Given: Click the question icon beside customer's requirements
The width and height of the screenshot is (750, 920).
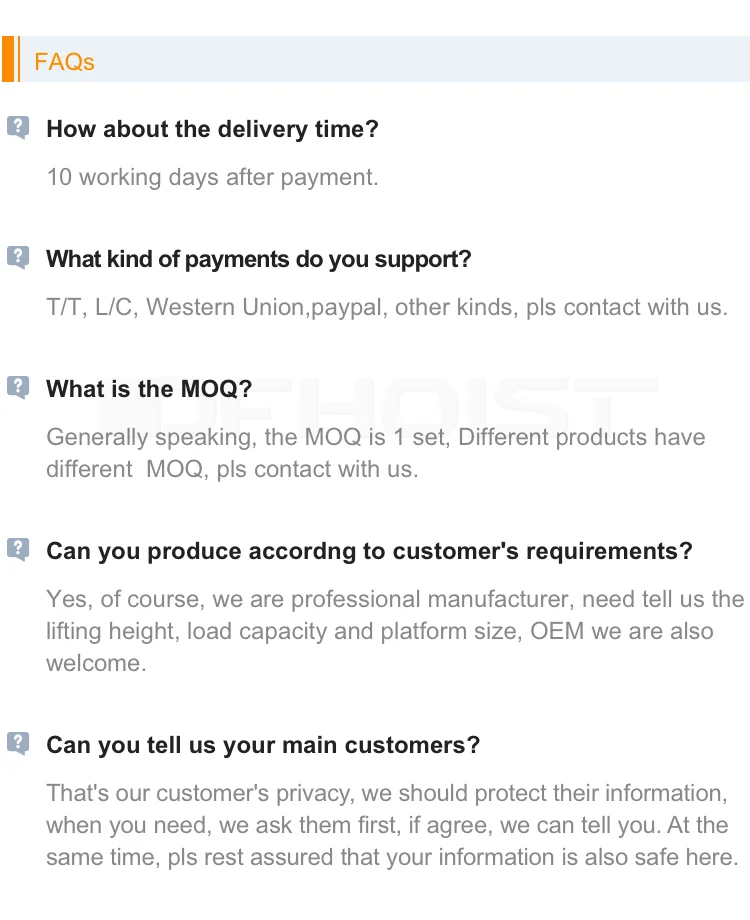Looking at the screenshot, I should [18, 550].
